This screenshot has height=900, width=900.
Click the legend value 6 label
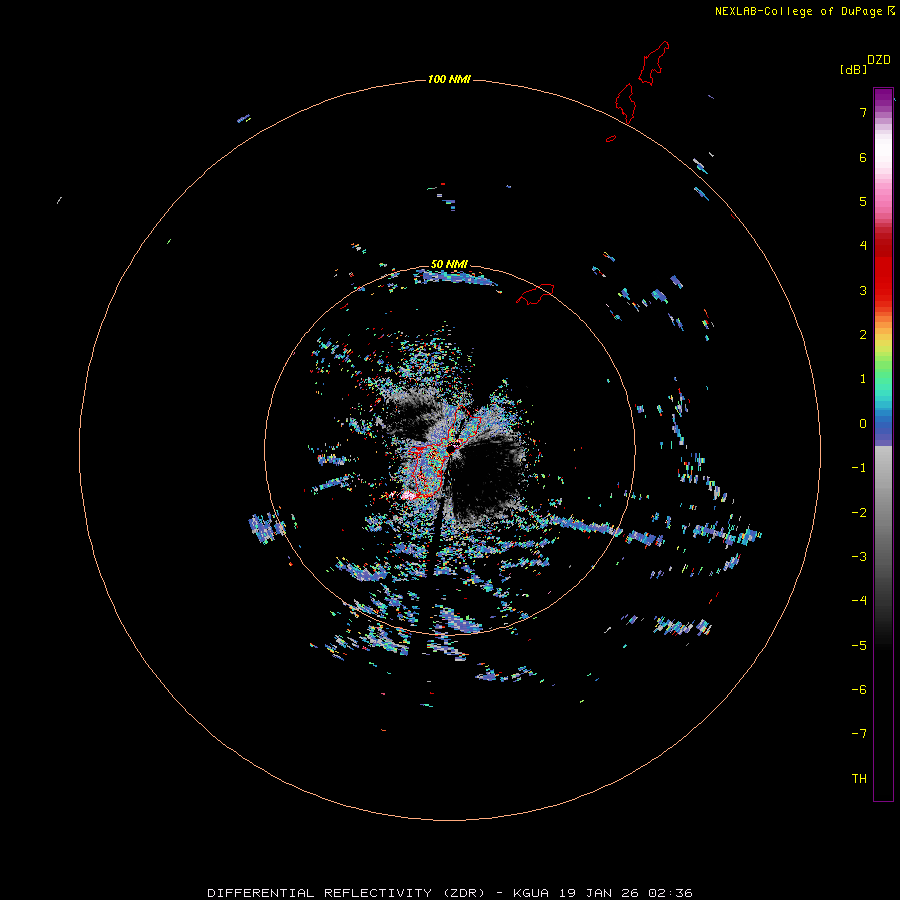863,157
